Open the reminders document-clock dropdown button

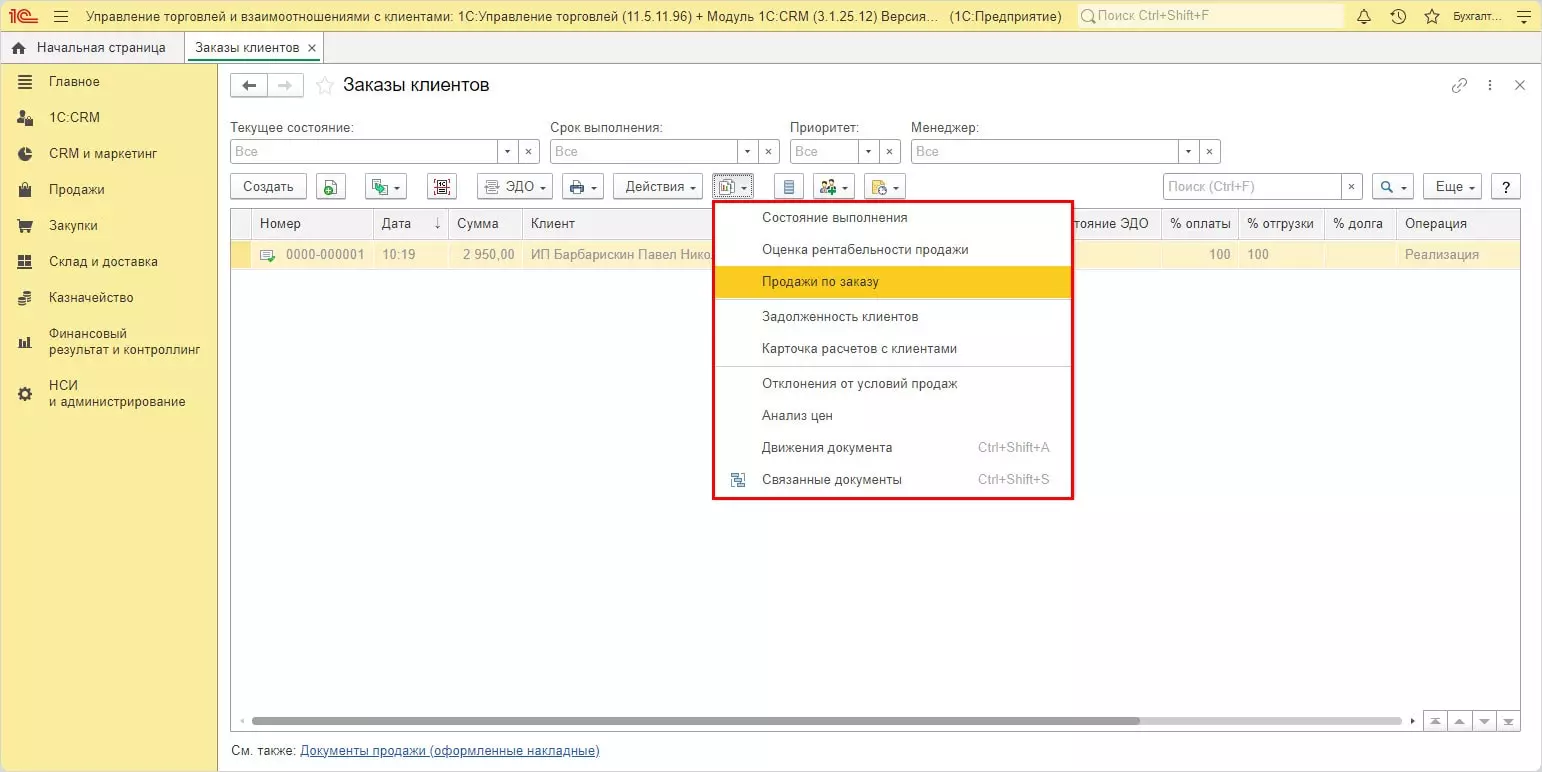885,187
